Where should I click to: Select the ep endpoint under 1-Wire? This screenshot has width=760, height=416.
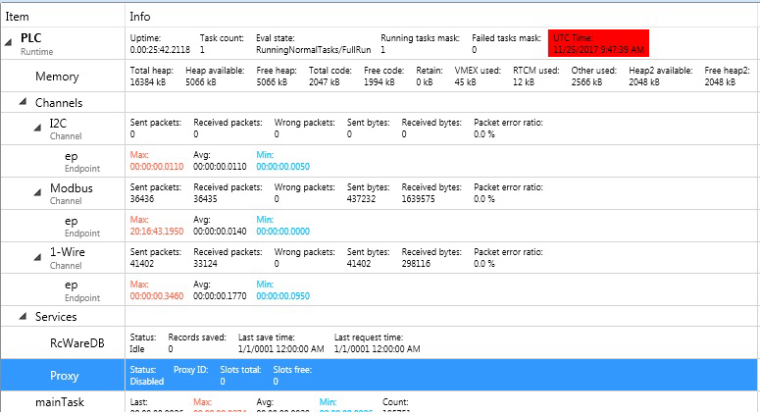coord(70,290)
